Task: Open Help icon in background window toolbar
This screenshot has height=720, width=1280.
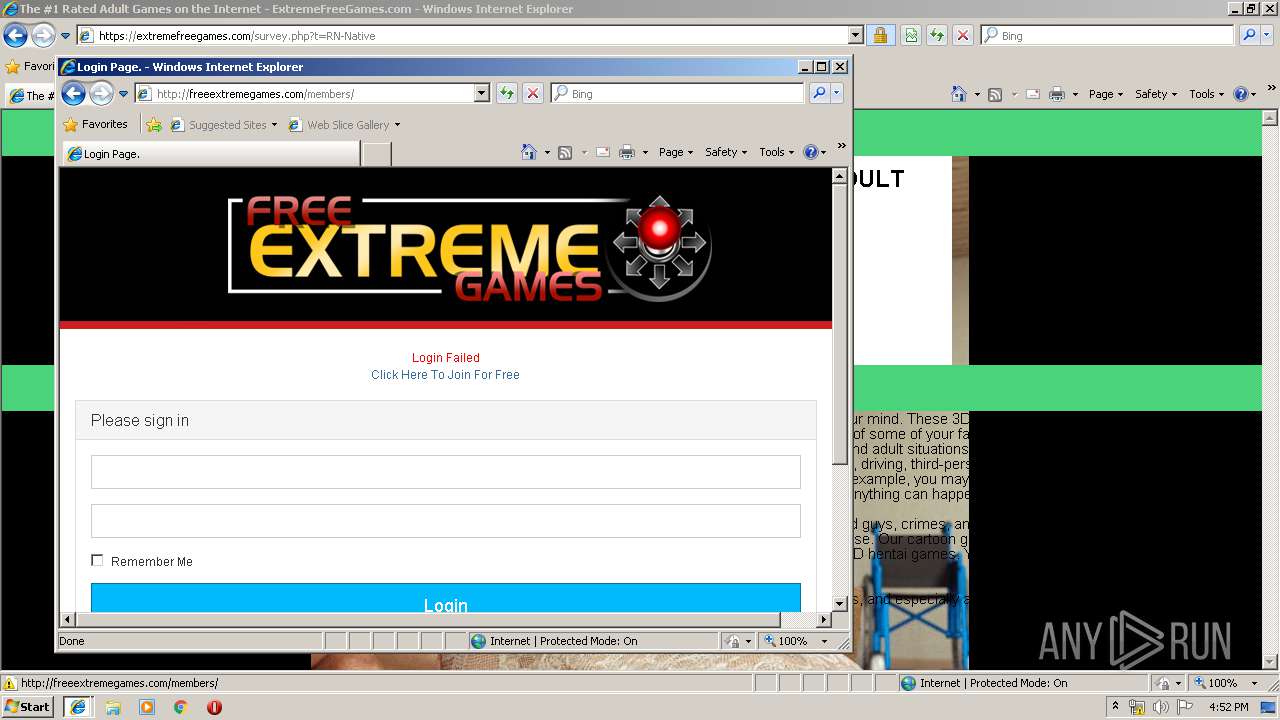Action: [x=1241, y=94]
